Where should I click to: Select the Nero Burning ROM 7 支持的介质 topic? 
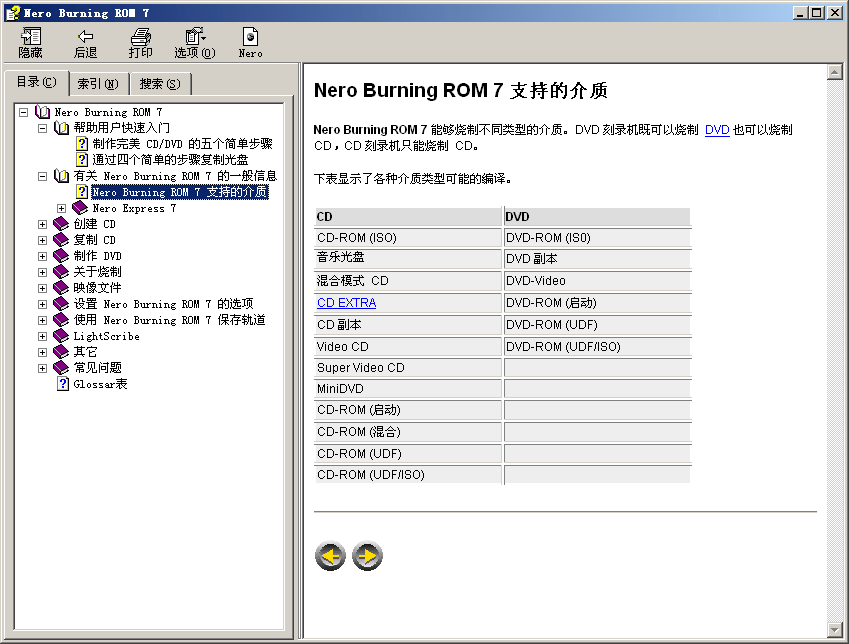click(180, 192)
